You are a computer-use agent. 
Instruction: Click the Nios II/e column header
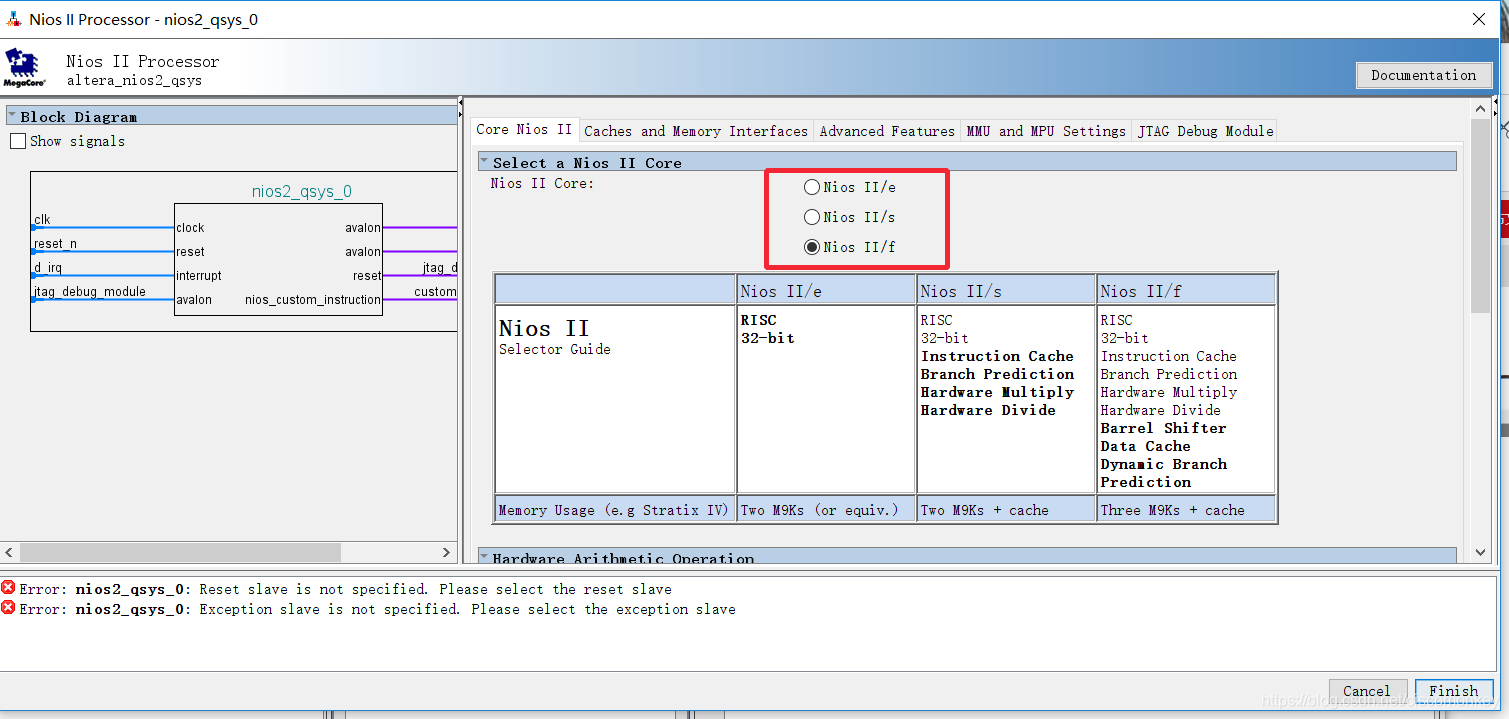click(826, 291)
